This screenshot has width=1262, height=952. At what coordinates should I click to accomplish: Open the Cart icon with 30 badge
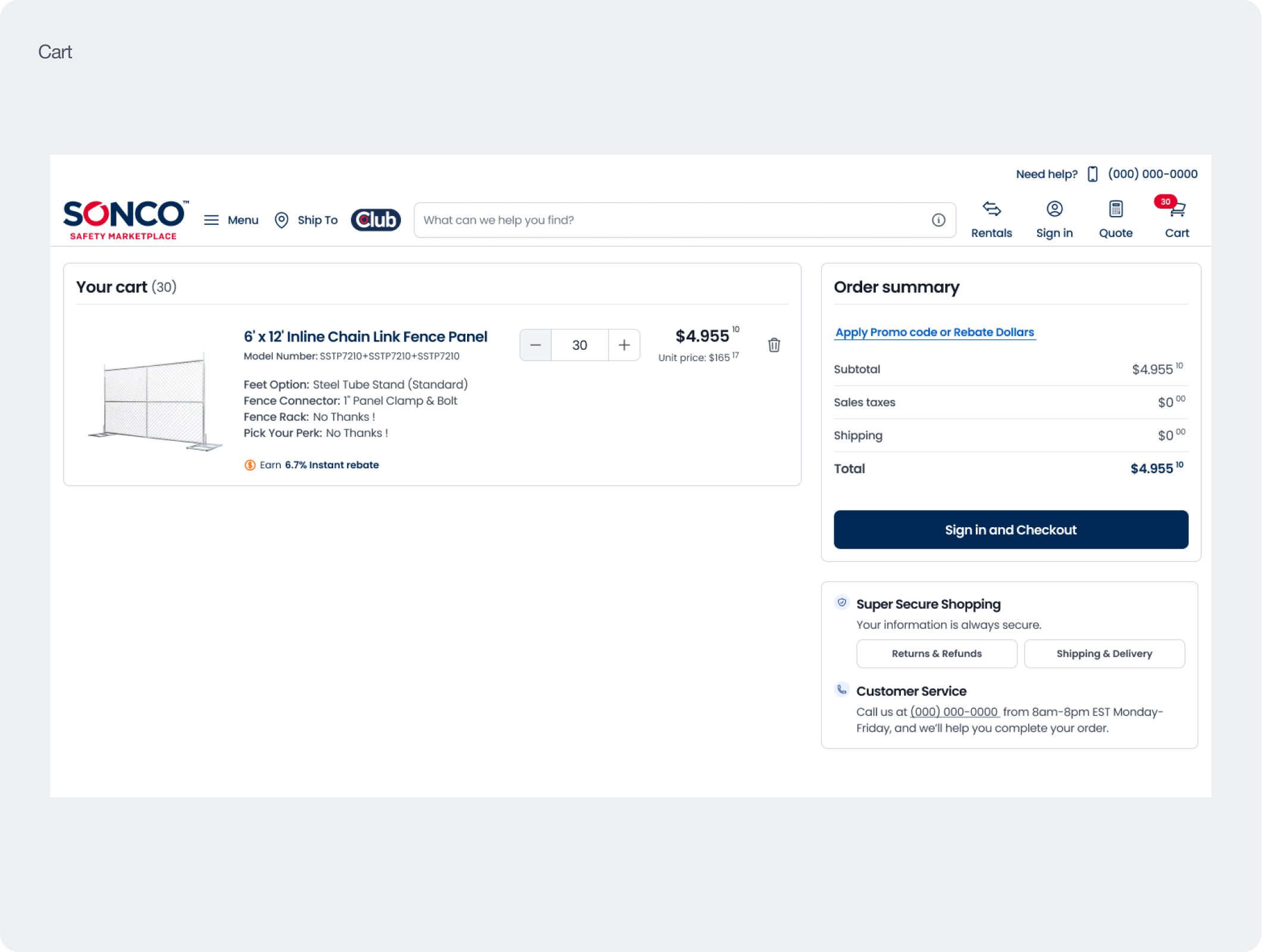(1176, 209)
